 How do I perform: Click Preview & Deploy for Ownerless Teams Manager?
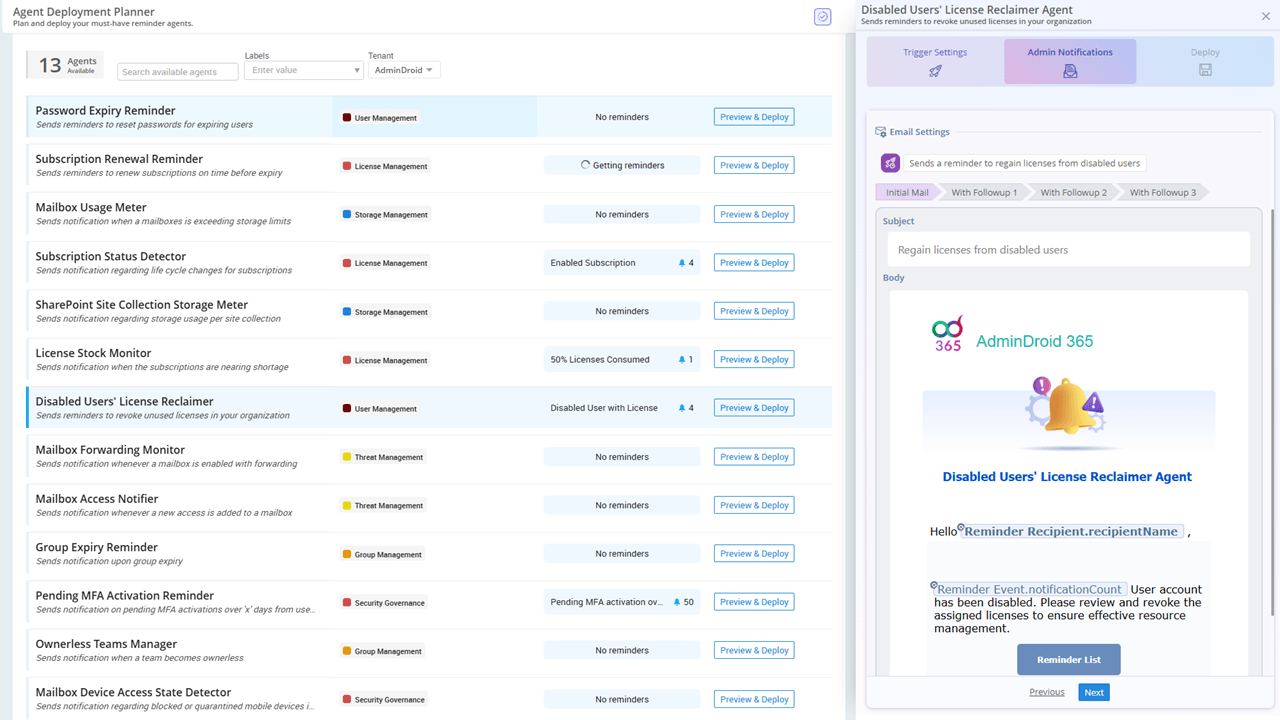[754, 651]
